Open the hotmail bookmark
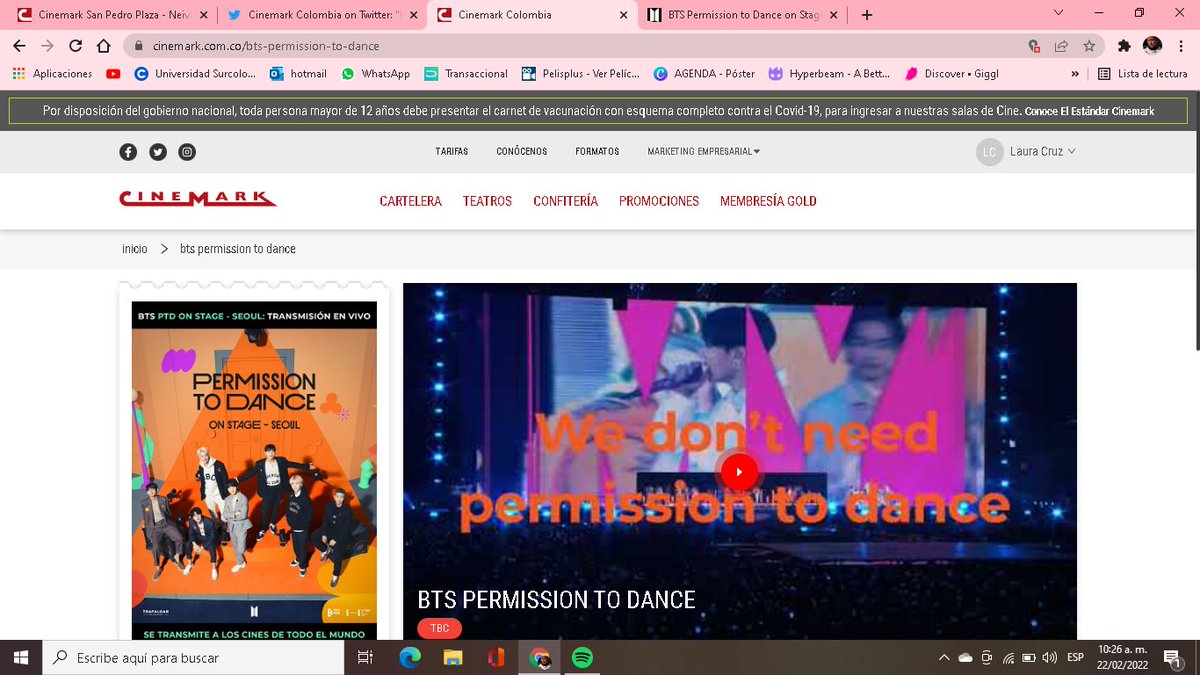Viewport: 1200px width, 675px height. [298, 73]
